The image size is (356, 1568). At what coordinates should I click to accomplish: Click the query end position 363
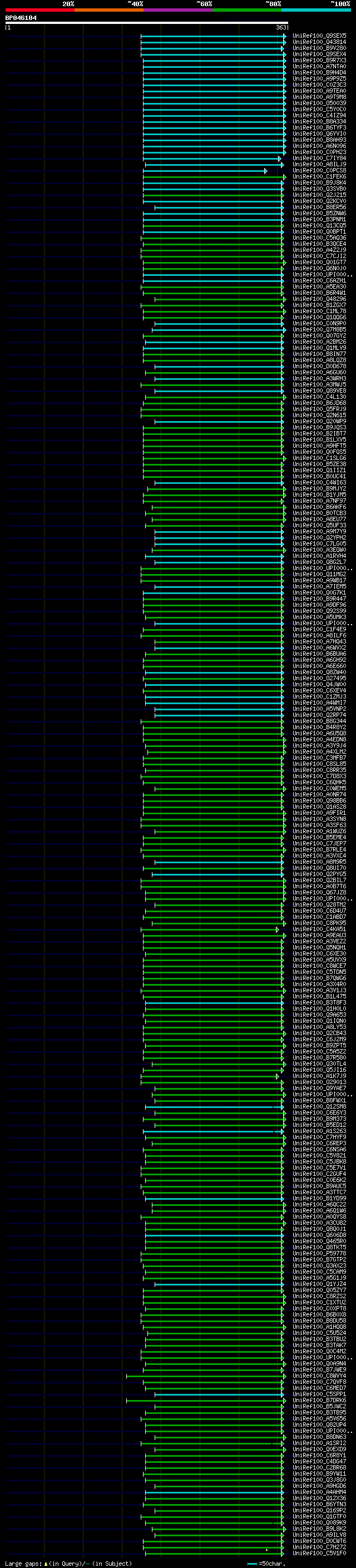pos(281,27)
